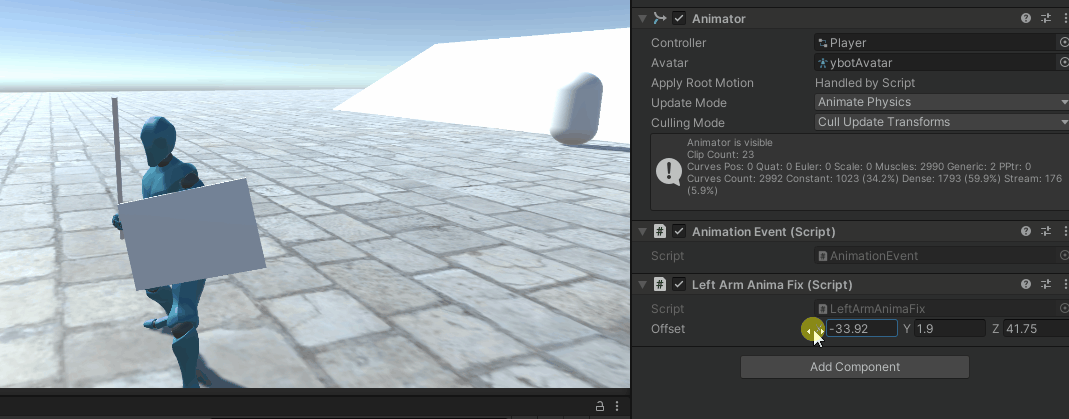
Task: Collapse the Animator component foldout
Action: tap(642, 18)
